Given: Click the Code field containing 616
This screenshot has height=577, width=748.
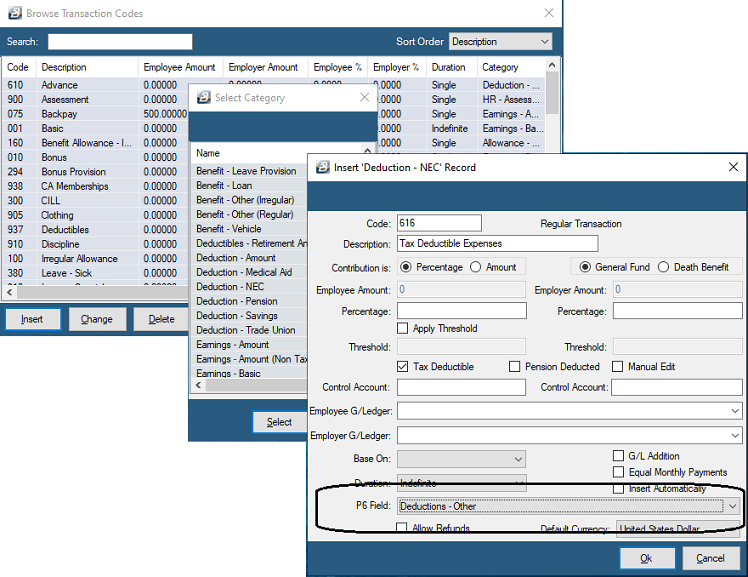Looking at the screenshot, I should click(439, 223).
